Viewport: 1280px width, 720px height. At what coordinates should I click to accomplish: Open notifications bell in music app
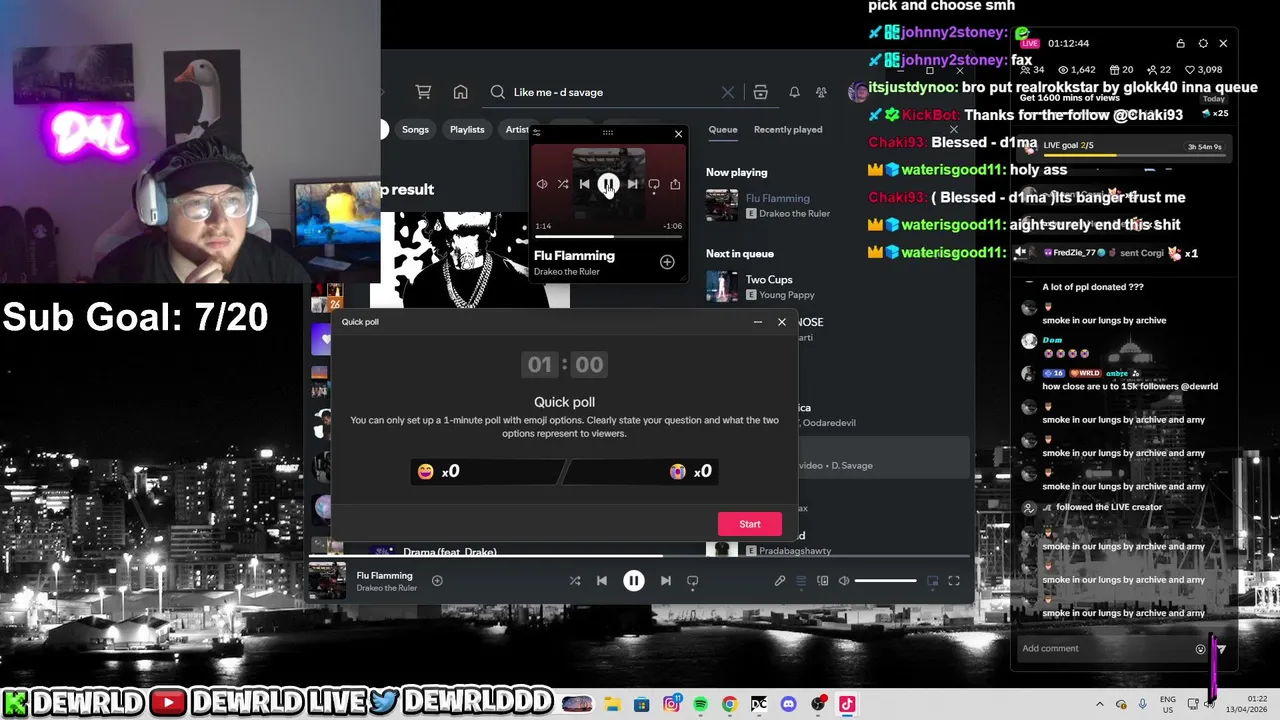click(x=794, y=92)
